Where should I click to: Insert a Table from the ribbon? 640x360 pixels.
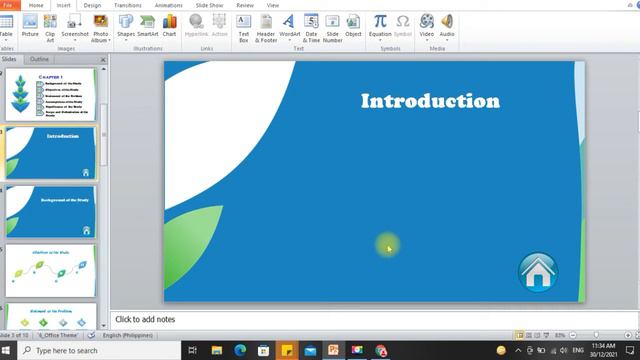pyautogui.click(x=6, y=27)
